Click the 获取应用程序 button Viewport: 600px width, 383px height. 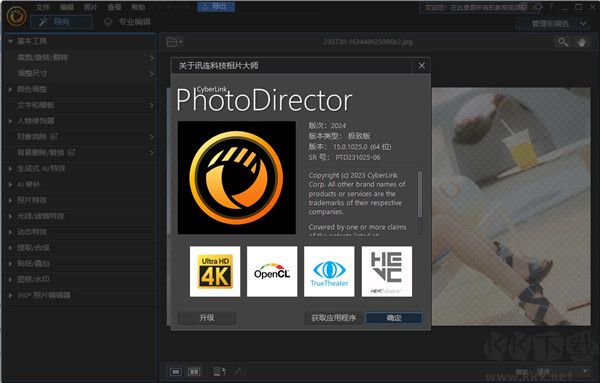tap(334, 318)
